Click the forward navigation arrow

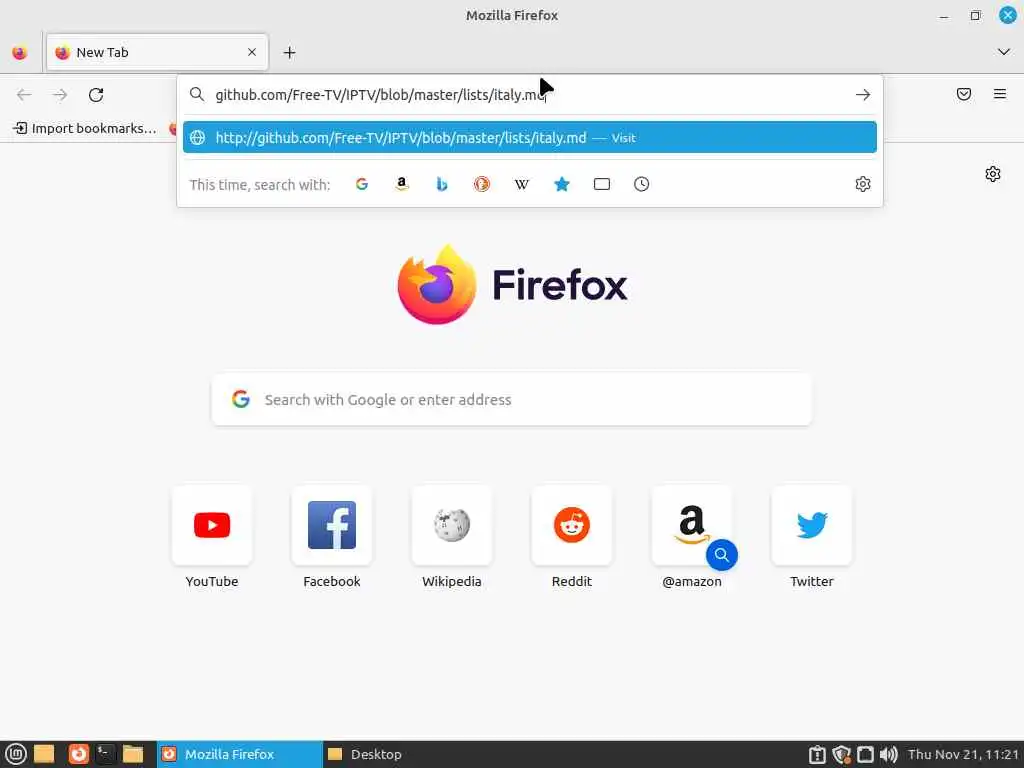point(60,95)
